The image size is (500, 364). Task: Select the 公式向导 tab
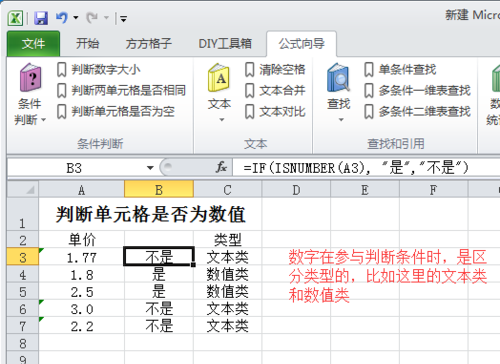(302, 44)
